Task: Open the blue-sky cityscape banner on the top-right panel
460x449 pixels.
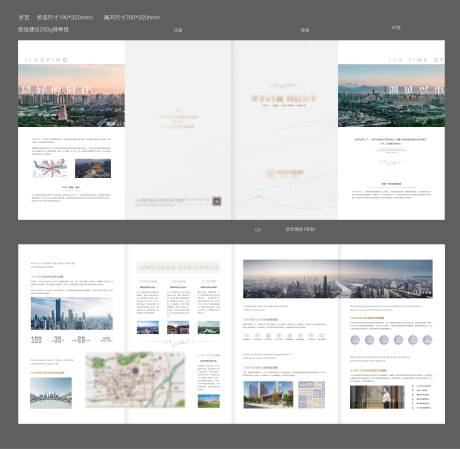Action: [391, 96]
